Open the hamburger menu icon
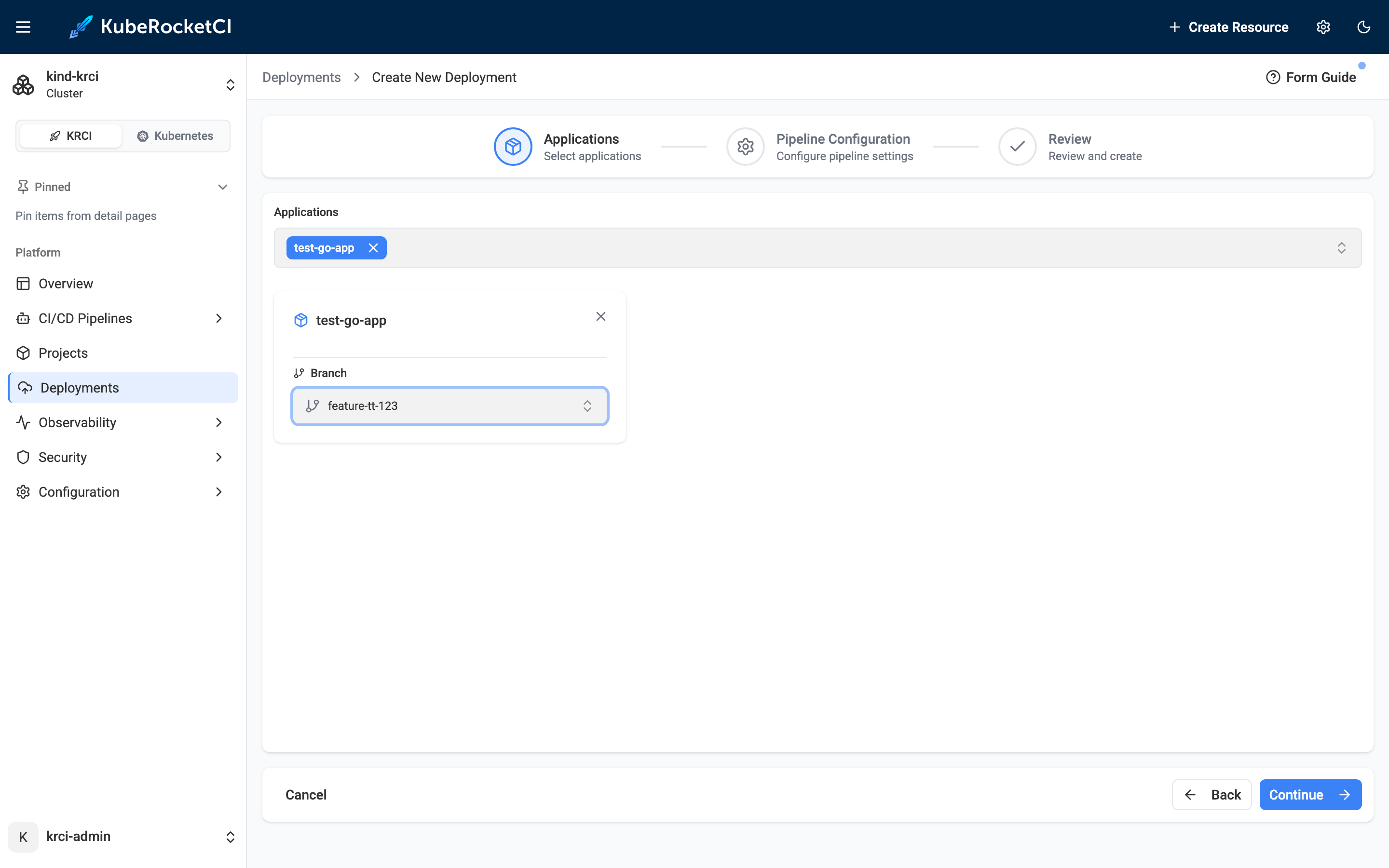This screenshot has width=1389, height=868. [x=23, y=27]
